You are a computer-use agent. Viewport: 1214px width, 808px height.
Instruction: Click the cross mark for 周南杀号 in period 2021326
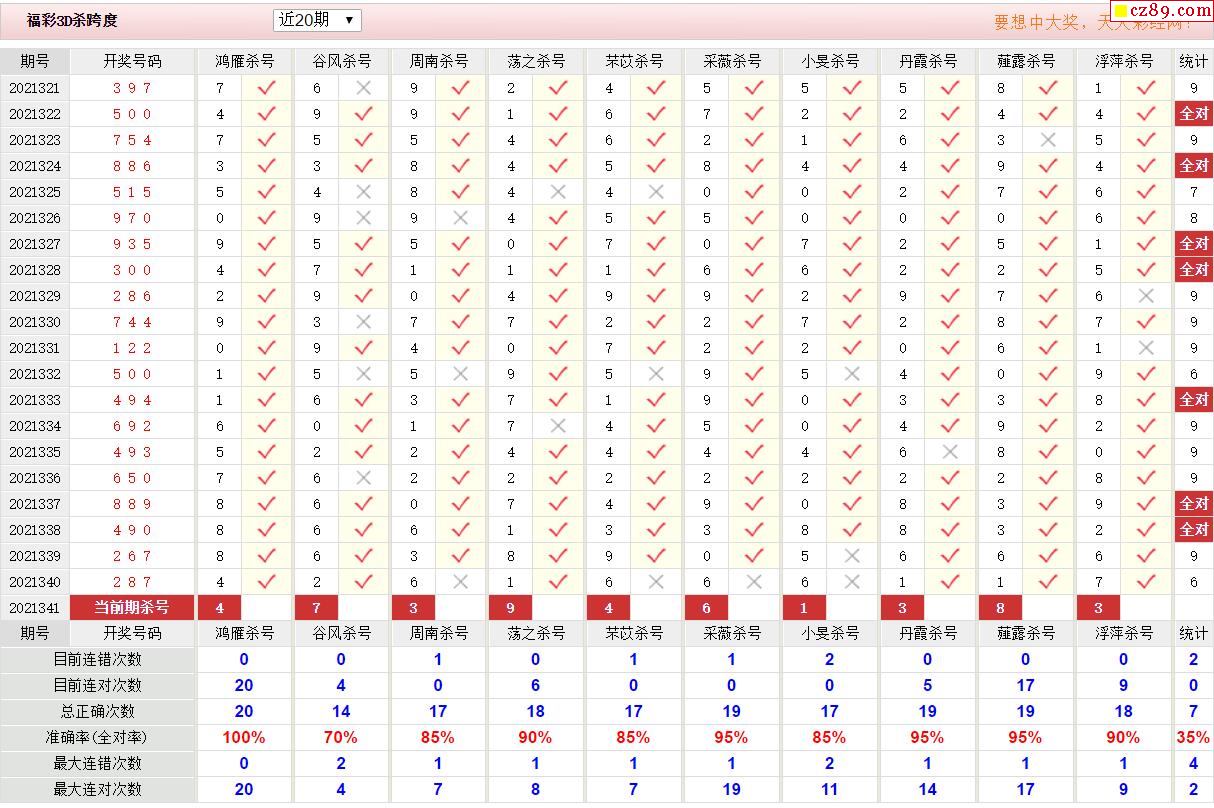pos(460,218)
